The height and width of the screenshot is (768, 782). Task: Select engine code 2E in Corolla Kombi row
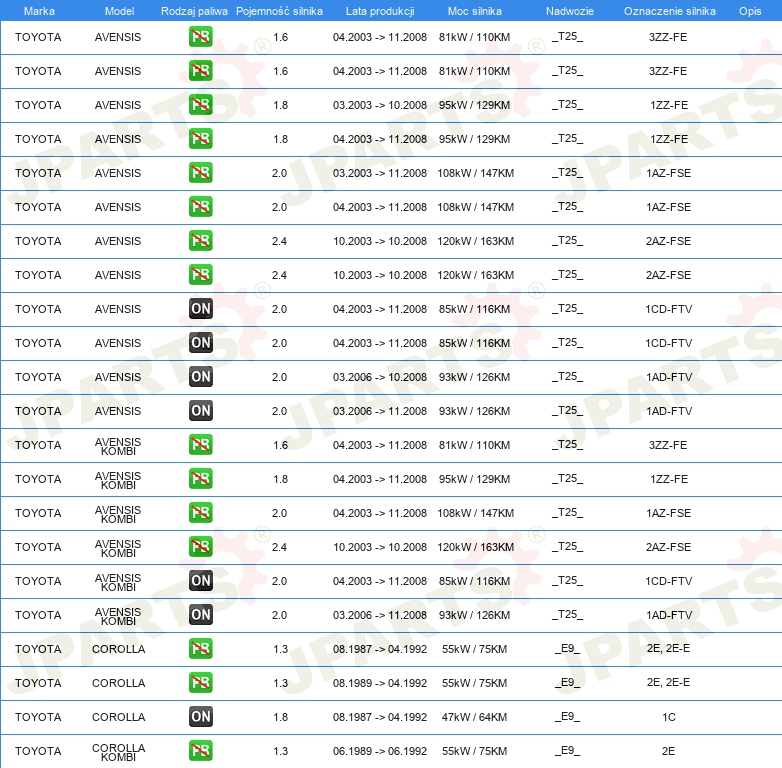[668, 751]
